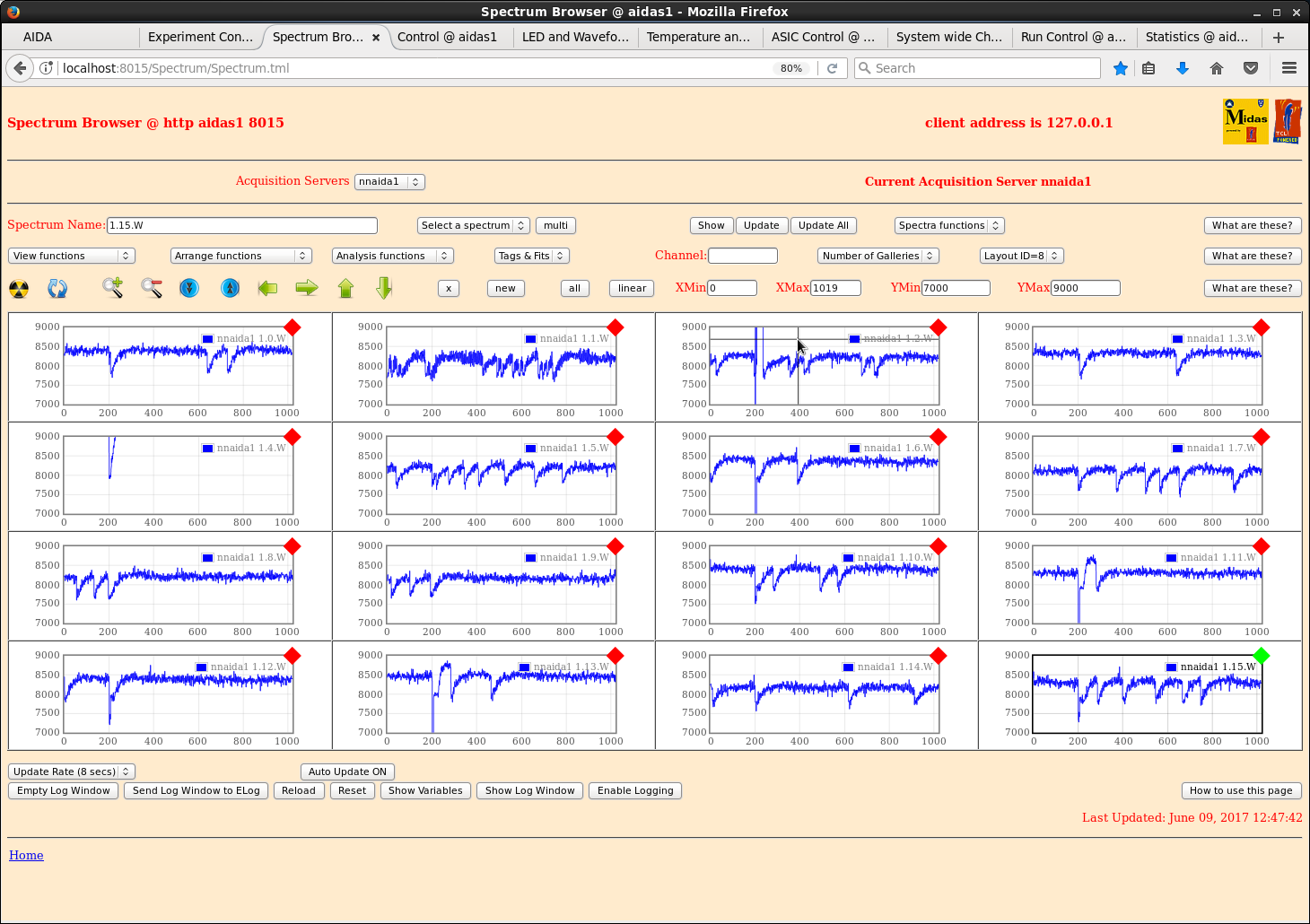
Task: Click the XMax input field
Action: 836,288
